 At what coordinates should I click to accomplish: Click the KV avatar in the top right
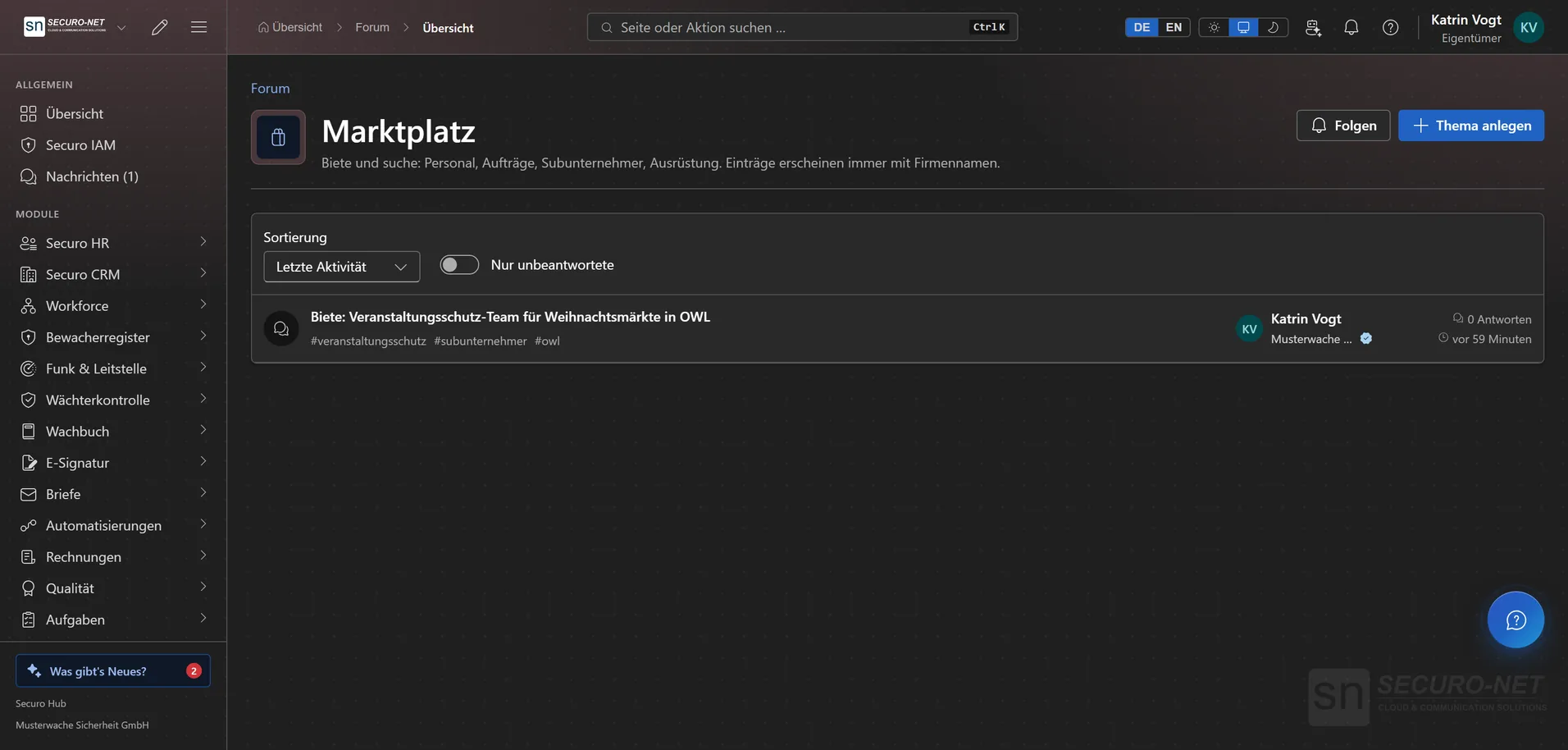1529,27
